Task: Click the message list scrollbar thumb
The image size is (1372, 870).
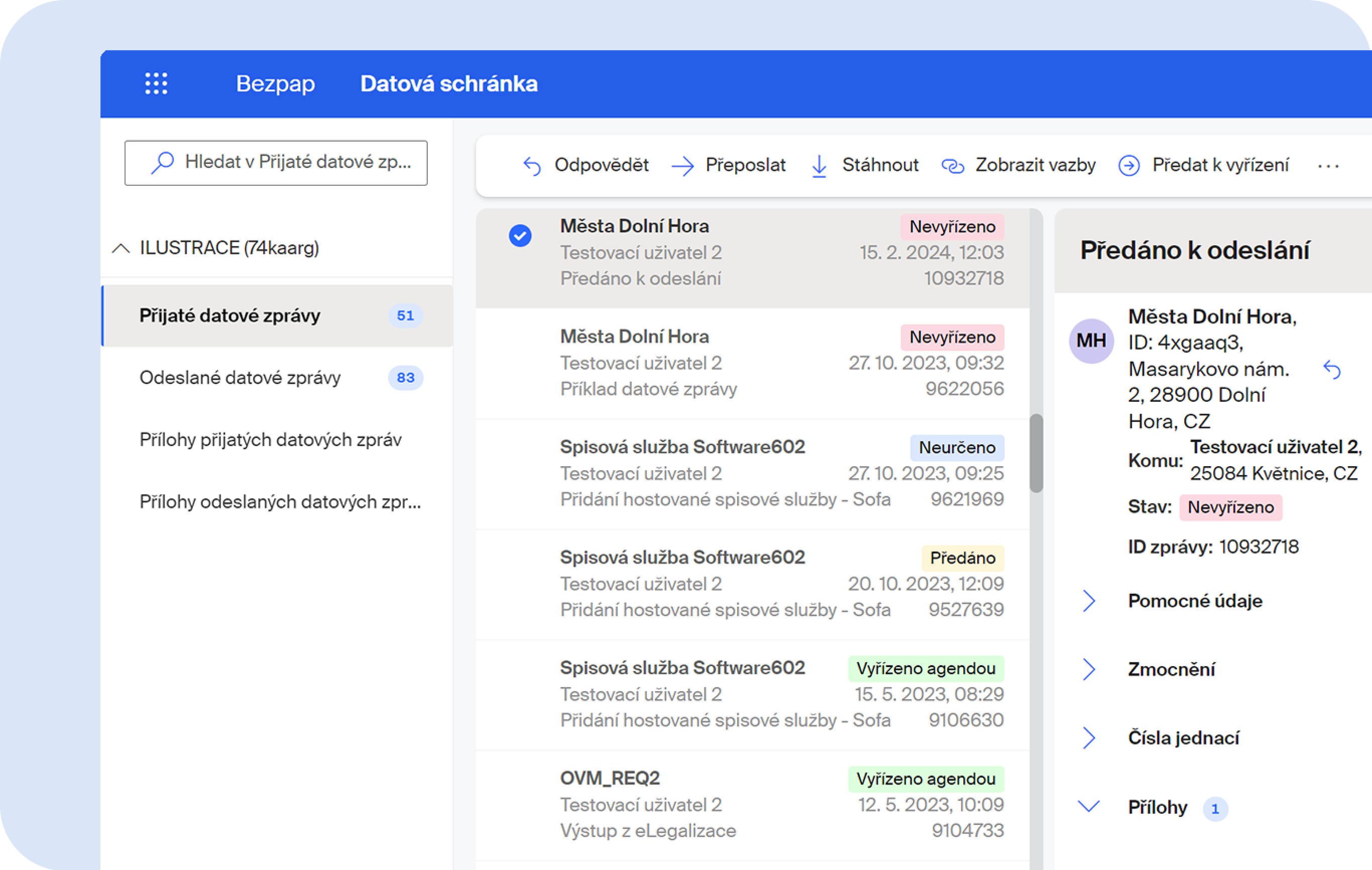Action: pyautogui.click(x=1036, y=453)
